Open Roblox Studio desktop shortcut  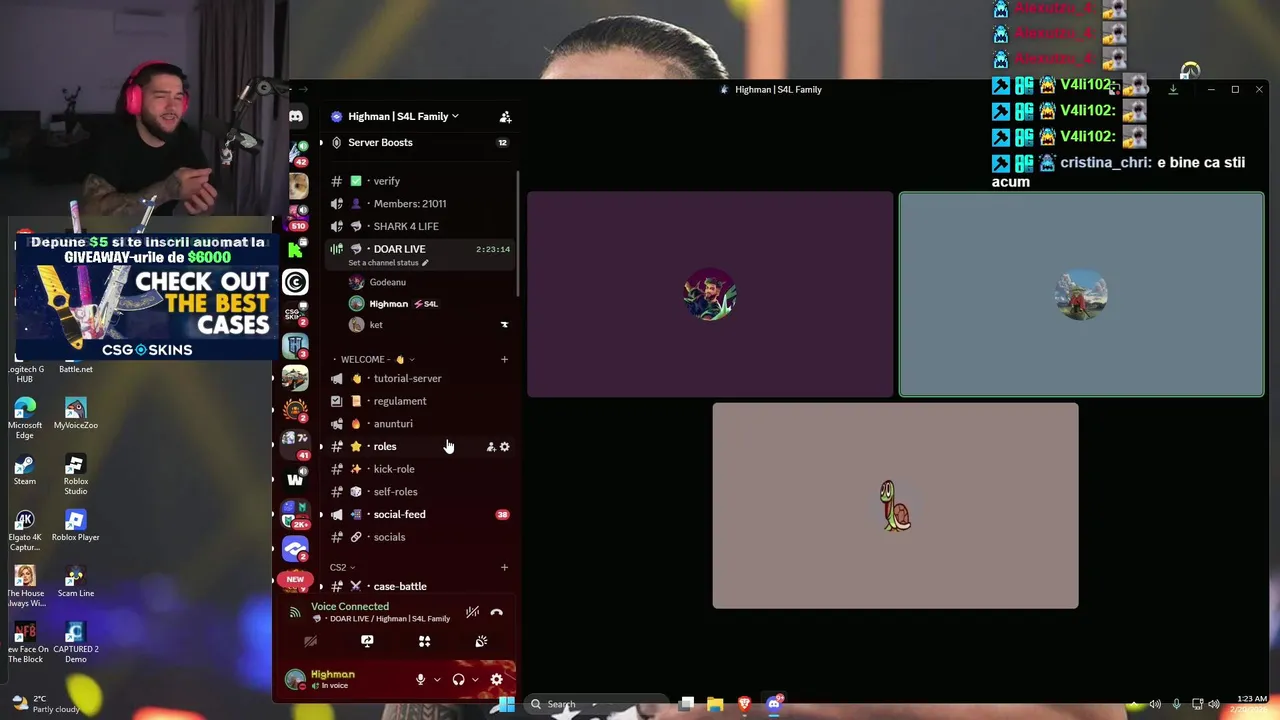pos(76,475)
